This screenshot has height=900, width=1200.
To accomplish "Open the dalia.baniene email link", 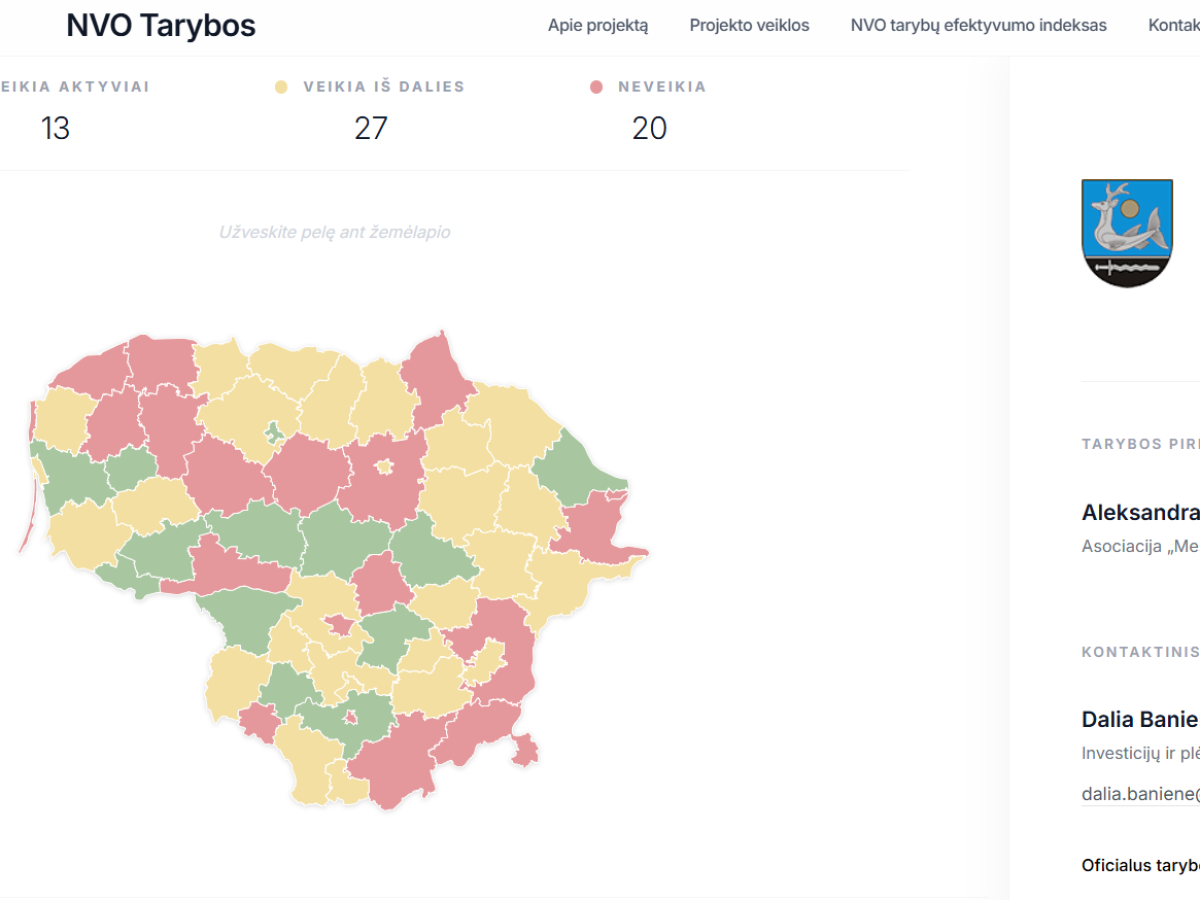I will tap(1141, 794).
